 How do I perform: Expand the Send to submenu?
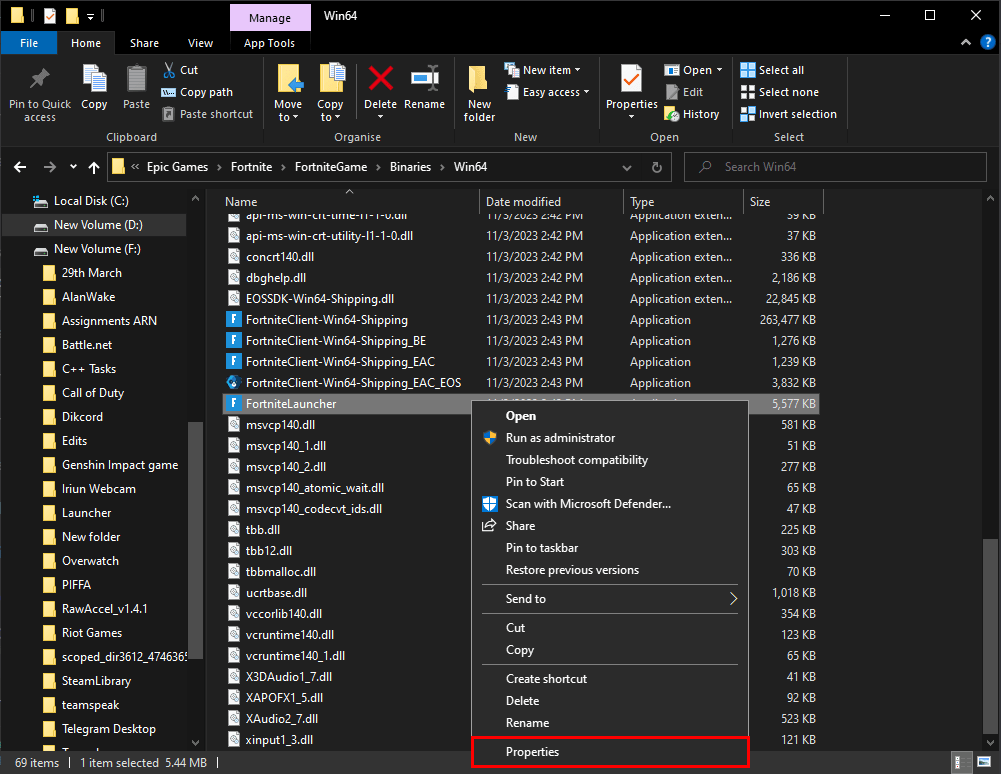point(609,598)
